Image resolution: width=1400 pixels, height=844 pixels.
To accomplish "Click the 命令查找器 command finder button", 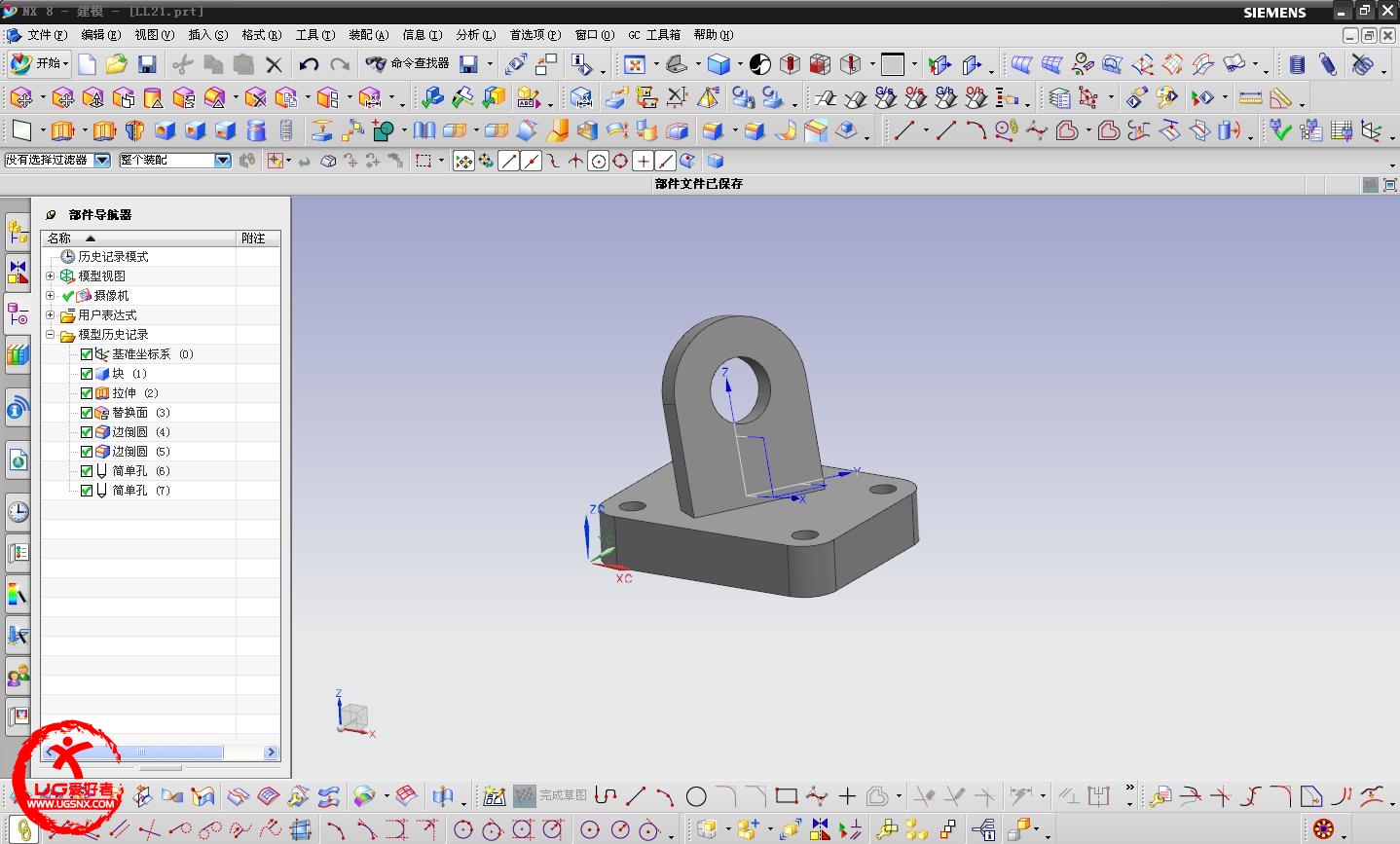I will [408, 63].
